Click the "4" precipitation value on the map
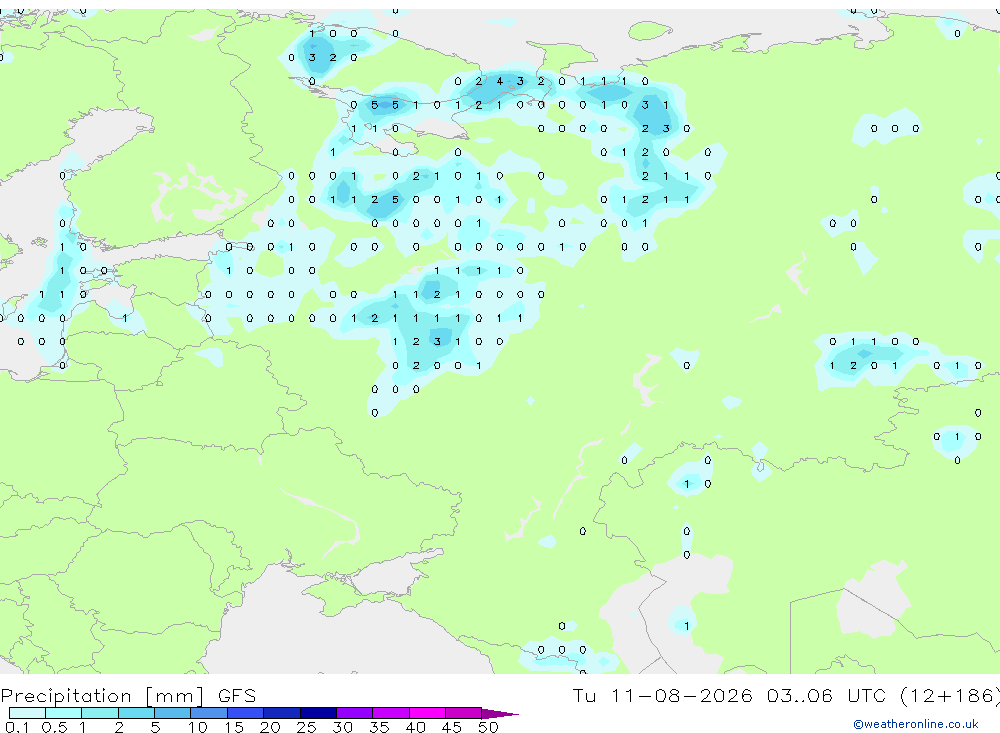Screen dimensions: 1000x733 coord(499,81)
